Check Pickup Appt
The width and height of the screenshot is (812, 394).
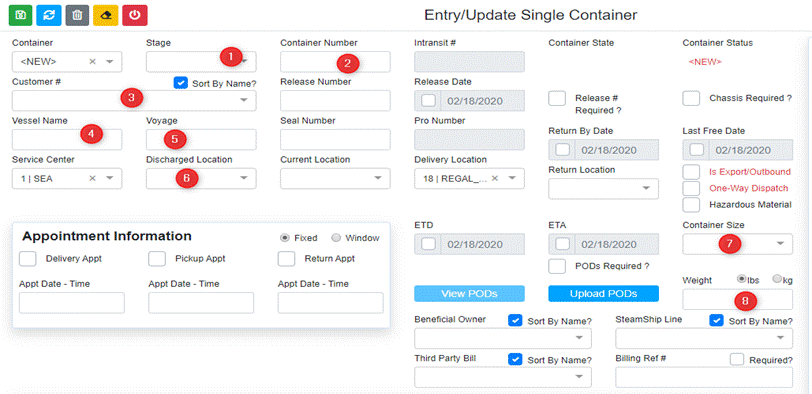(157, 258)
